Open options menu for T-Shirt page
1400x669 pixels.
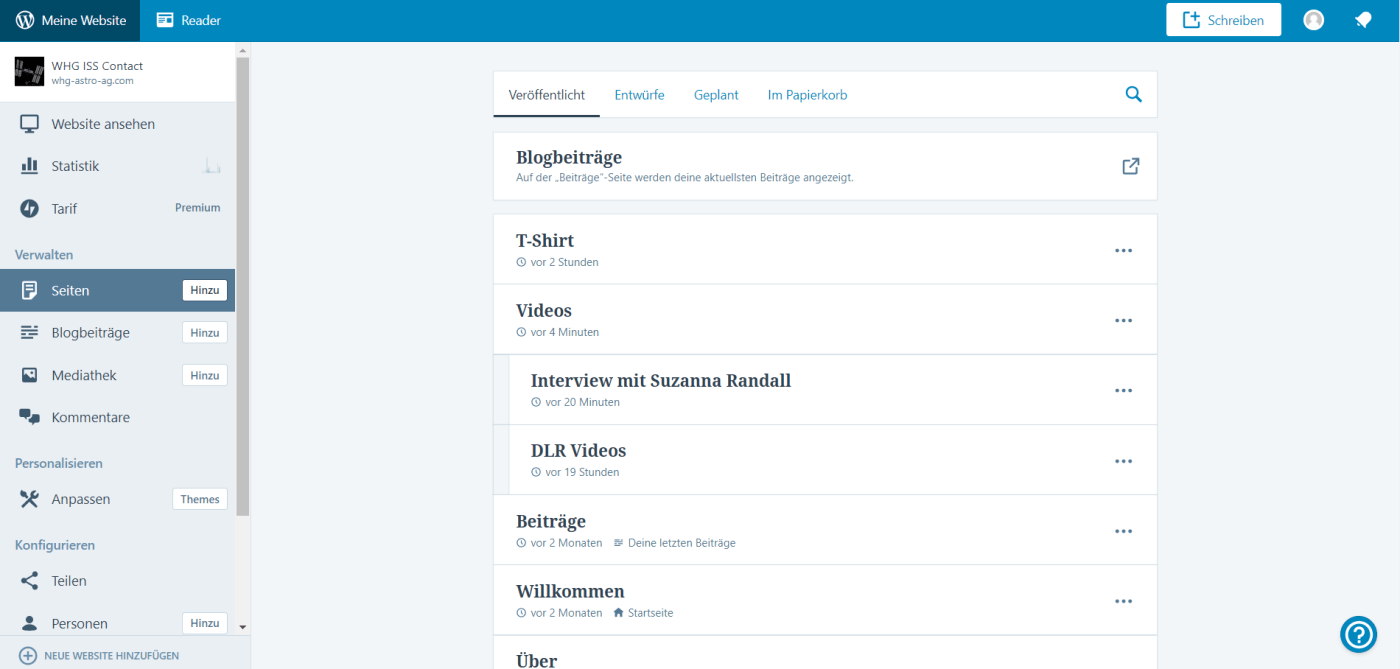1123,250
